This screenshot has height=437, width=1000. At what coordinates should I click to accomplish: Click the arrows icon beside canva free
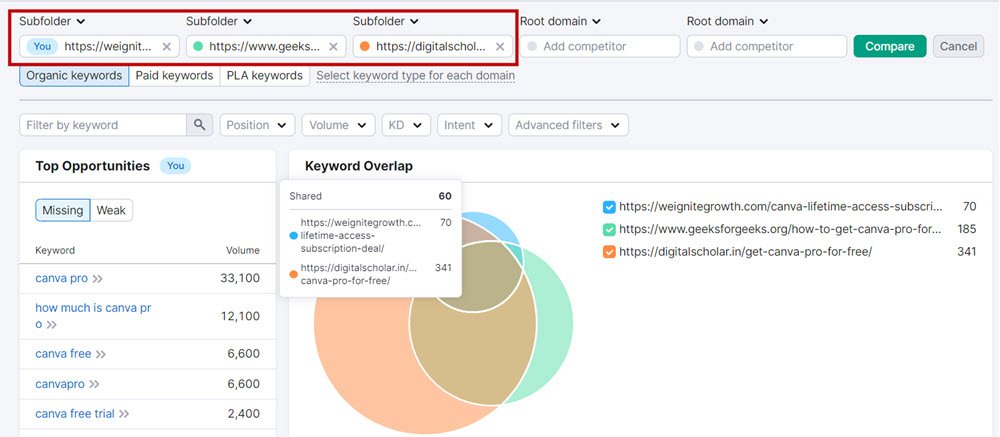click(100, 354)
